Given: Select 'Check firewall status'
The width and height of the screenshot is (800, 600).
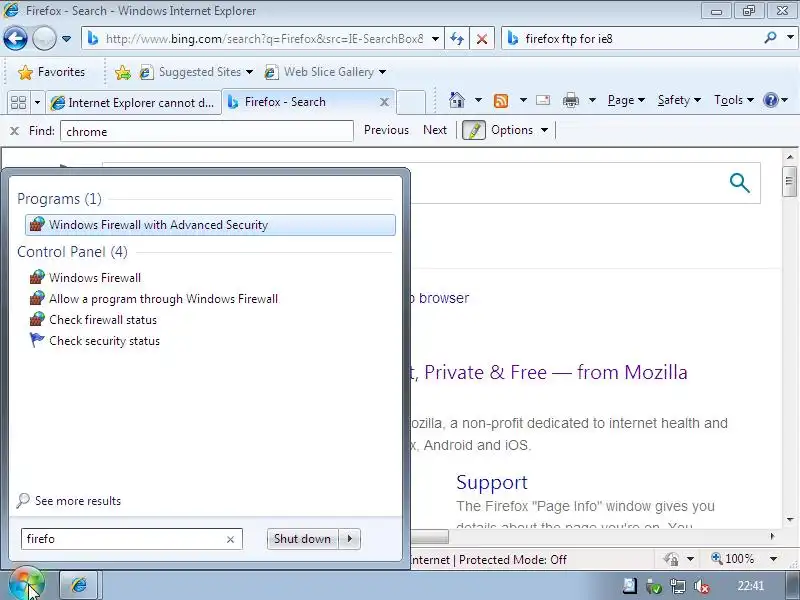Looking at the screenshot, I should pos(103,320).
